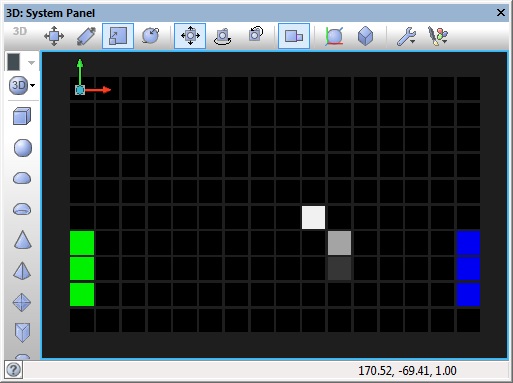Open the paintbrush colors dropdown

pyautogui.click(x=438, y=36)
